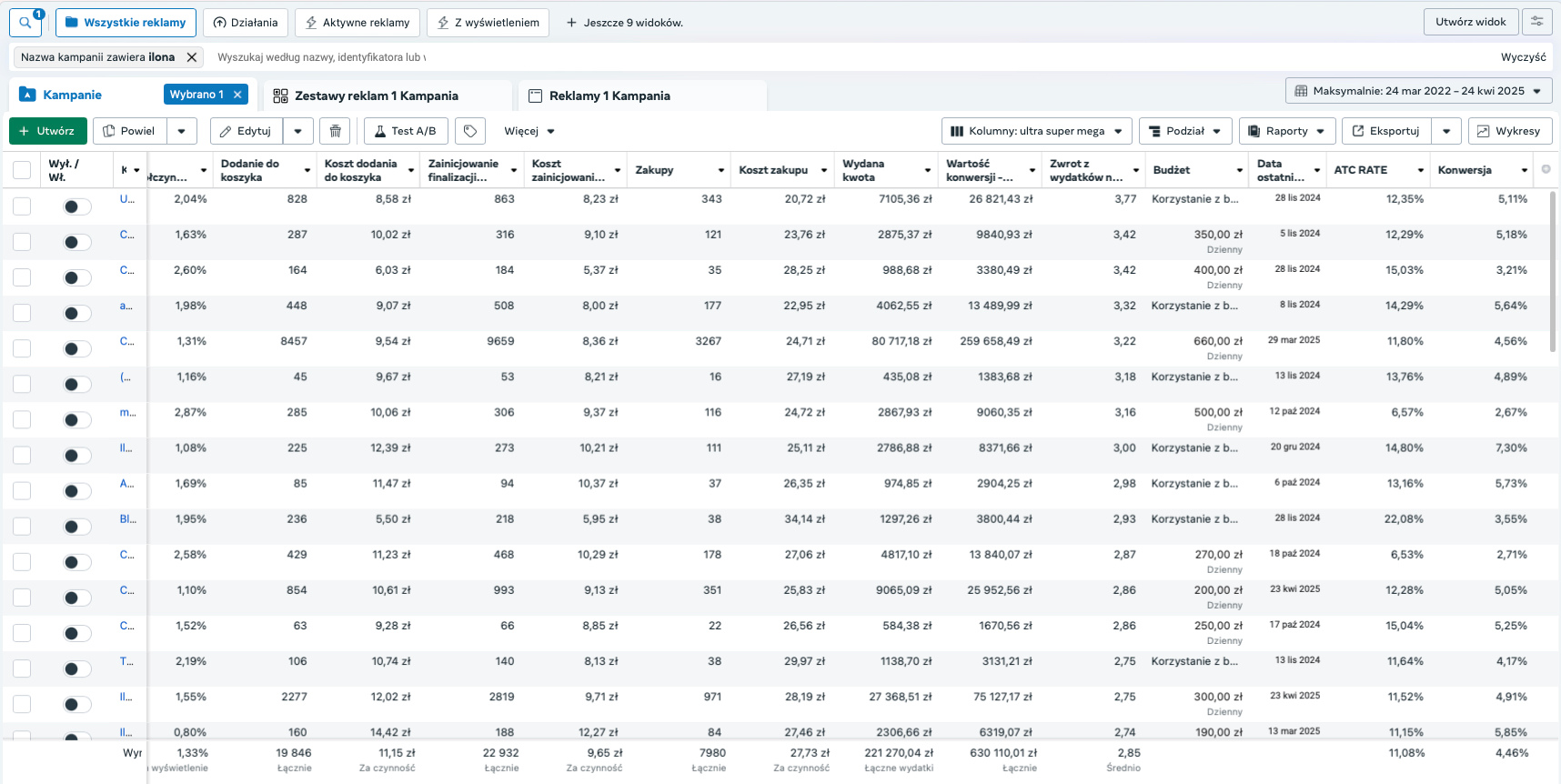Tick the select-all header checkbox
The height and width of the screenshot is (784, 1561).
point(22,170)
